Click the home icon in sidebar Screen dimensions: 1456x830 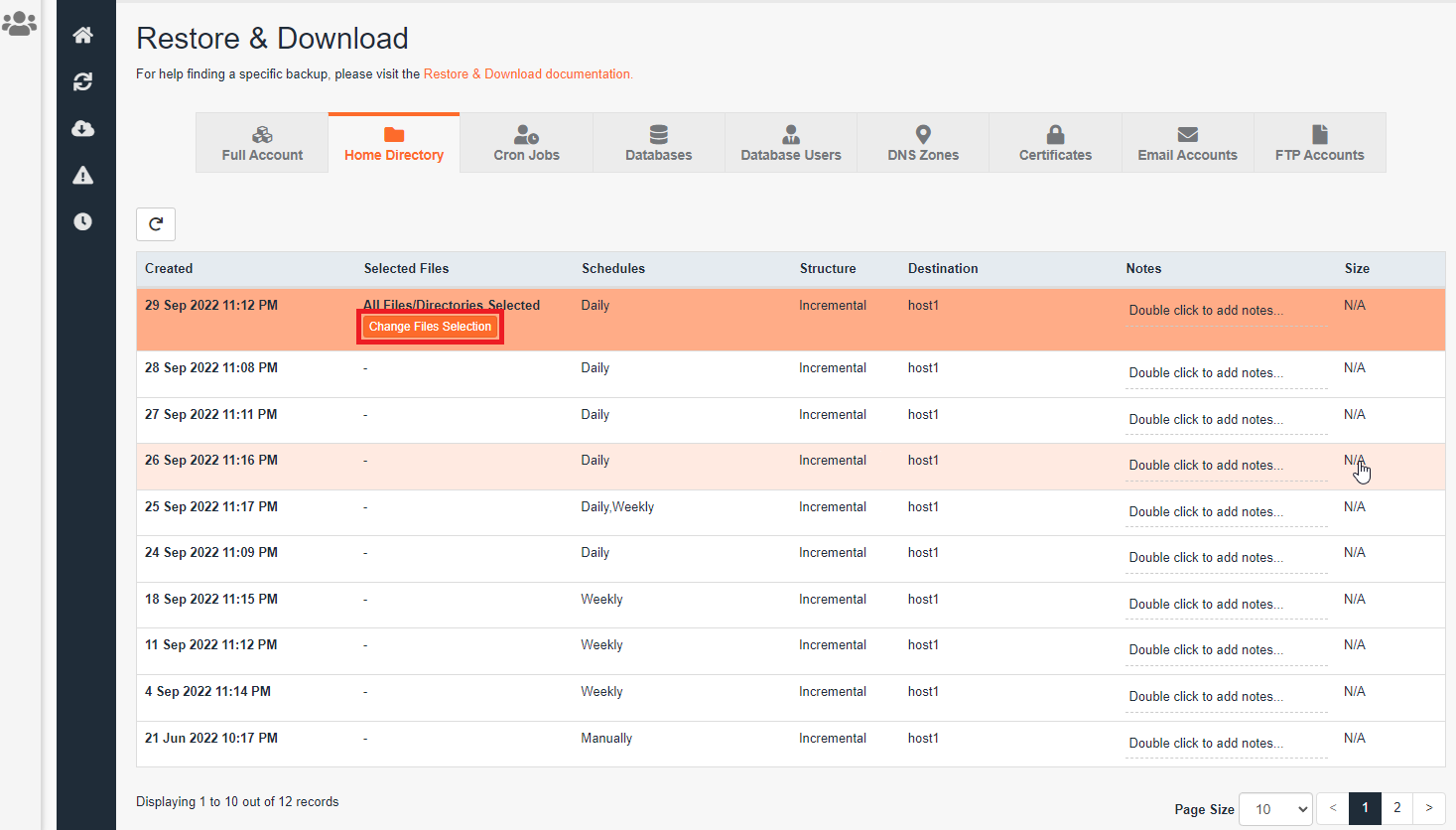click(83, 36)
